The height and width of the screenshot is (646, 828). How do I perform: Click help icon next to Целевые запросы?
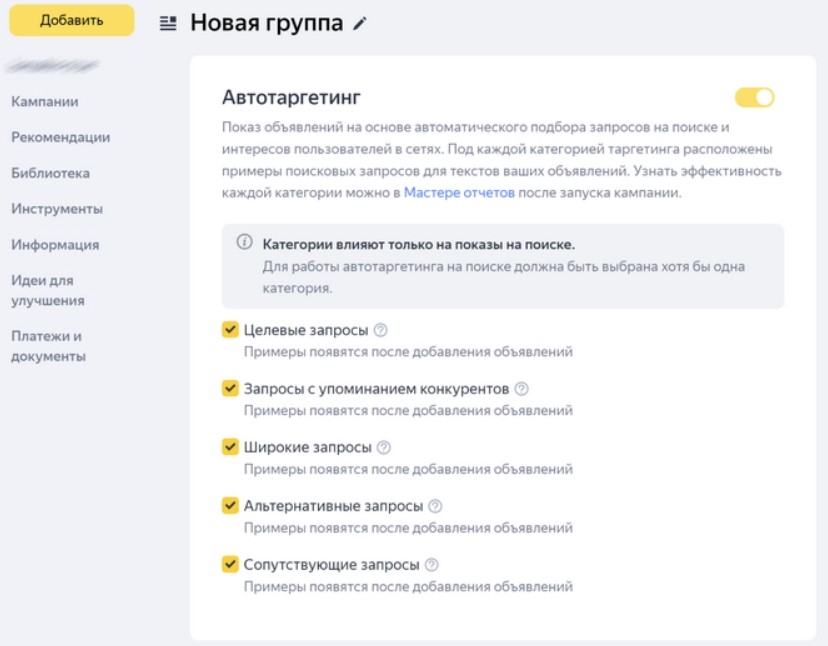380,330
